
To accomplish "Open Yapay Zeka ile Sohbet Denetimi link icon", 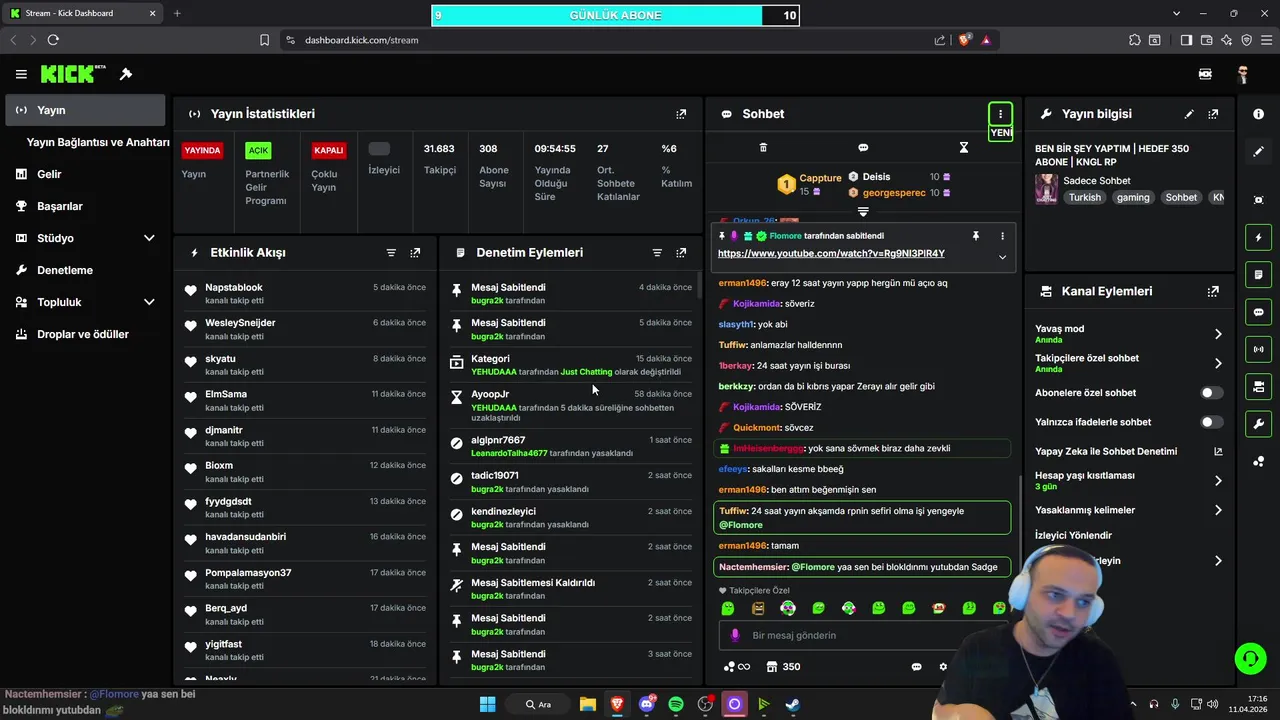I will tap(1218, 452).
